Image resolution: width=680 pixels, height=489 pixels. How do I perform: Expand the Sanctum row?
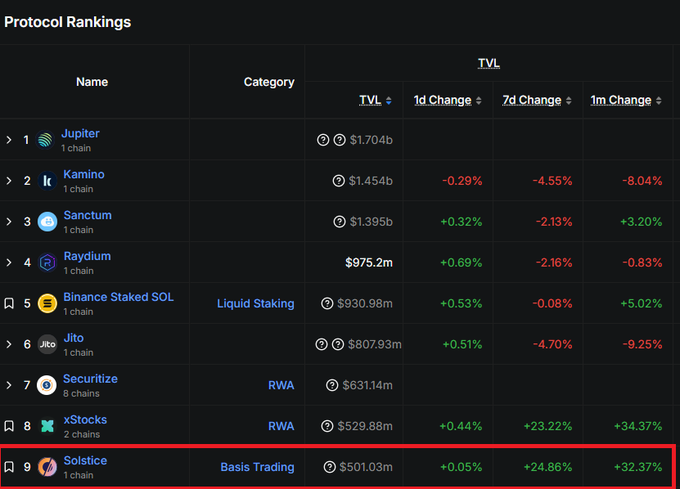click(9, 222)
